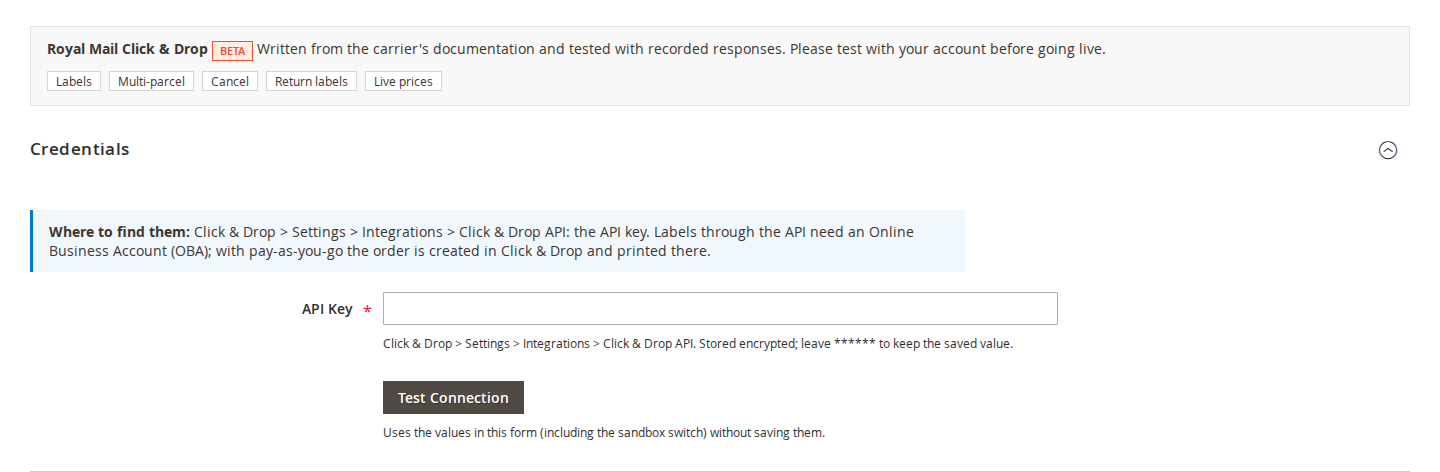The width and height of the screenshot is (1440, 472).
Task: Click the Live prices feature tag
Action: coord(403,81)
